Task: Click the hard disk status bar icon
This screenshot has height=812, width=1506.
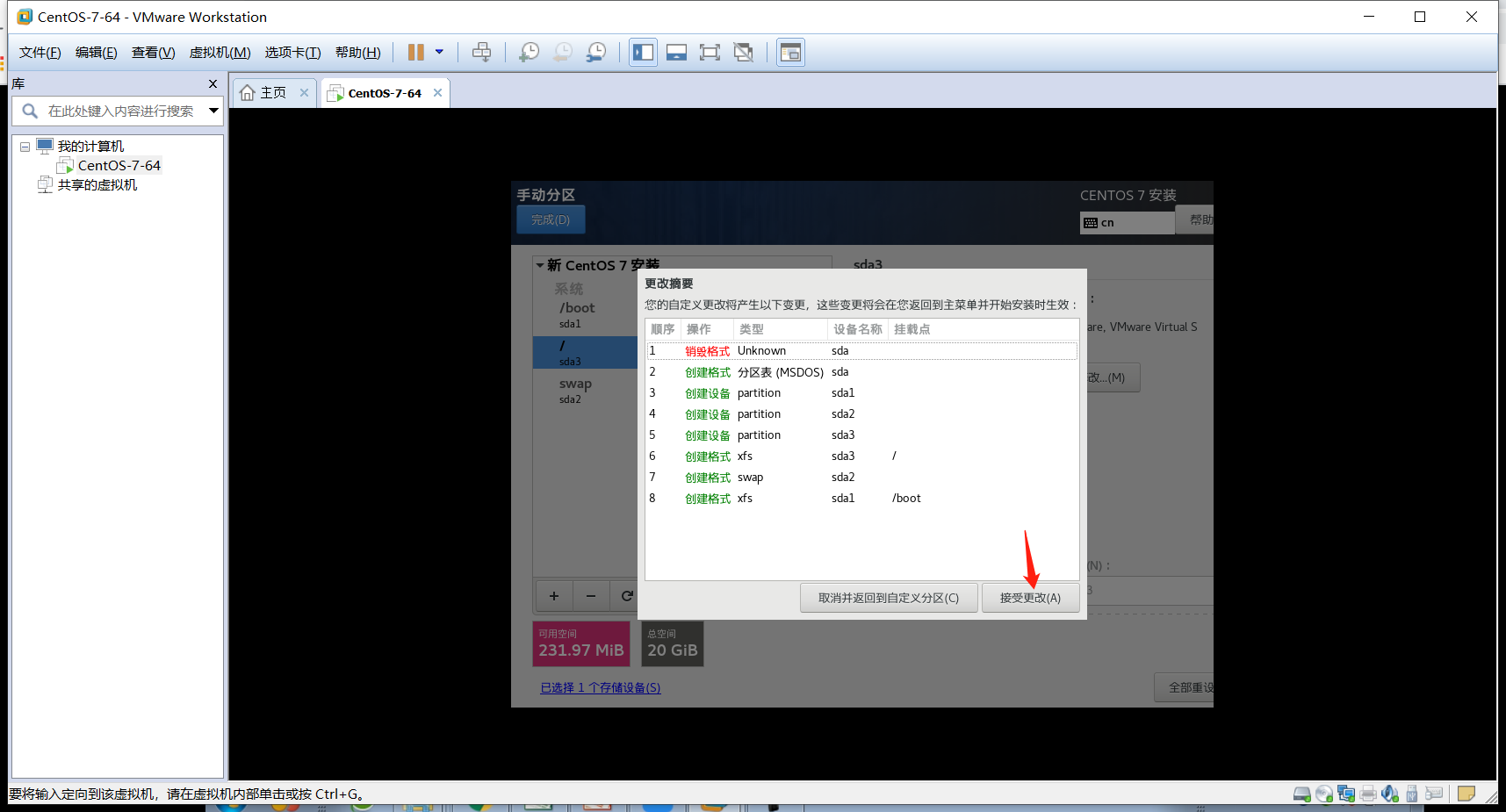Action: click(x=1302, y=794)
